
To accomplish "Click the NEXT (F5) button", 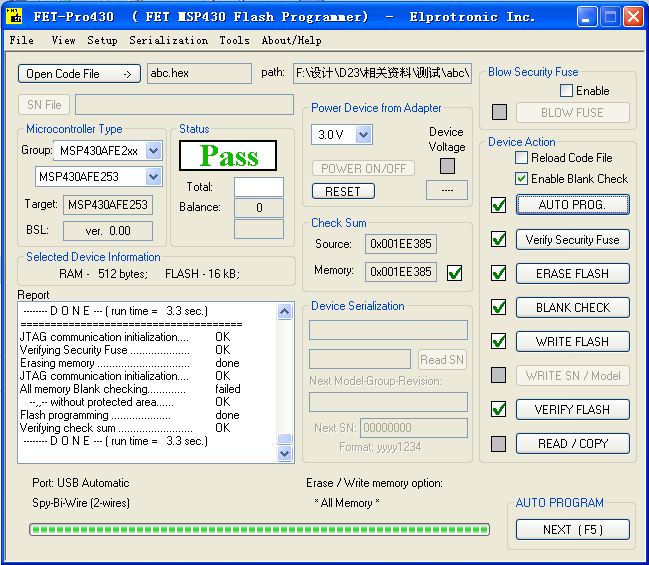I will 573,529.
